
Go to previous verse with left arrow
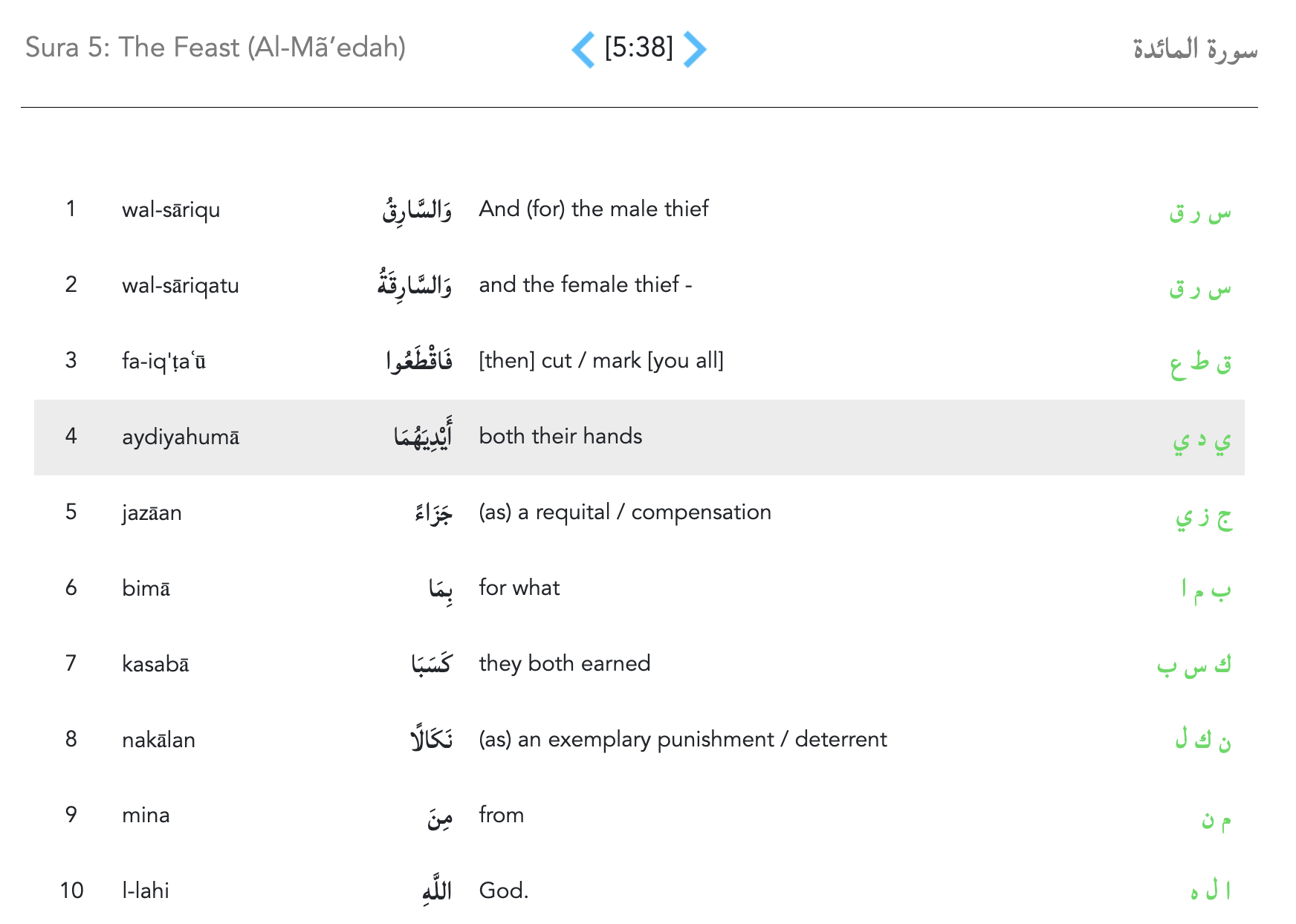point(583,50)
